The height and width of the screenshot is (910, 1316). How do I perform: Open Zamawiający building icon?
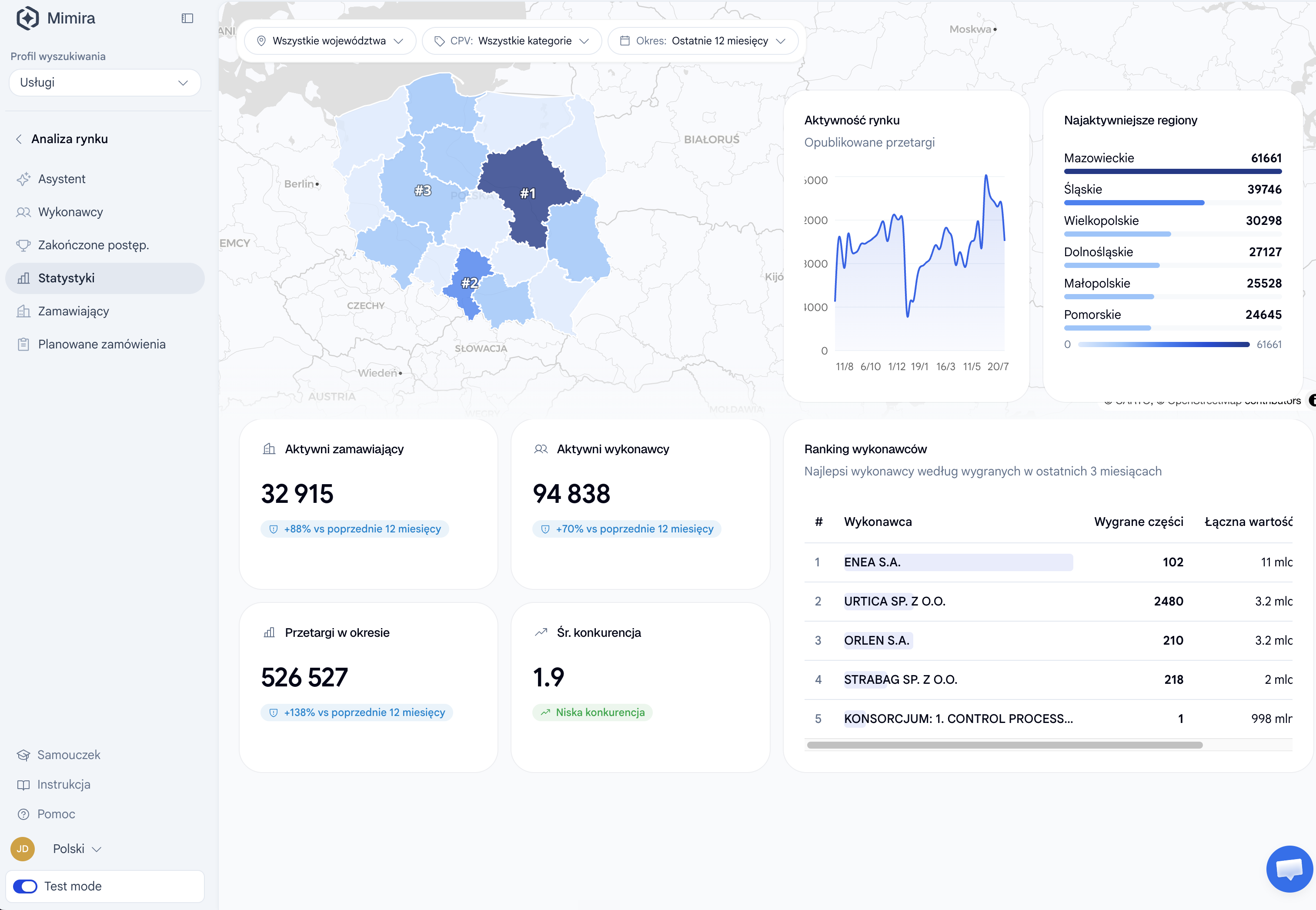pyautogui.click(x=23, y=311)
